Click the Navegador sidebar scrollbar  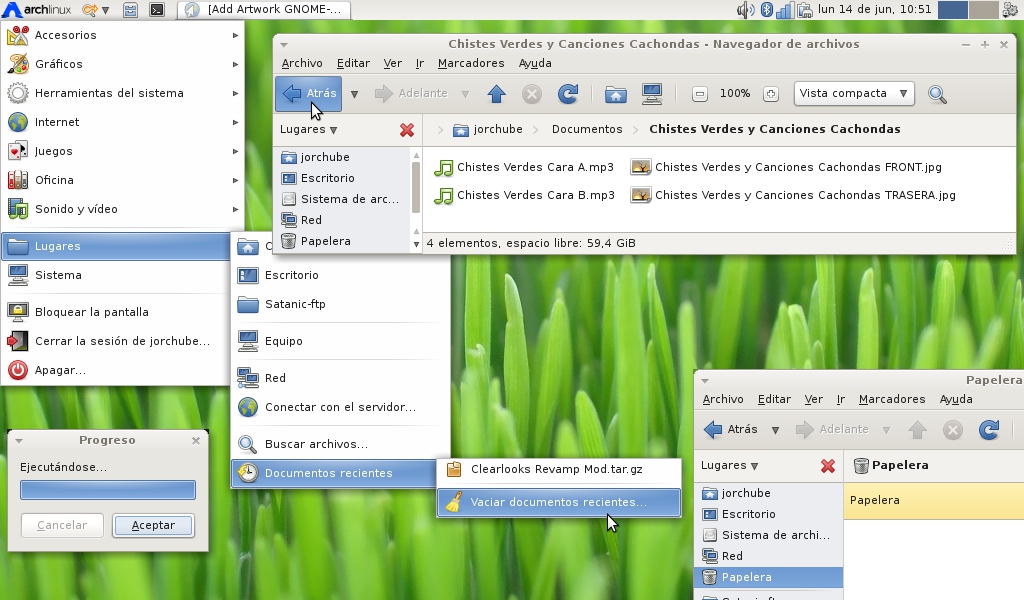click(416, 188)
